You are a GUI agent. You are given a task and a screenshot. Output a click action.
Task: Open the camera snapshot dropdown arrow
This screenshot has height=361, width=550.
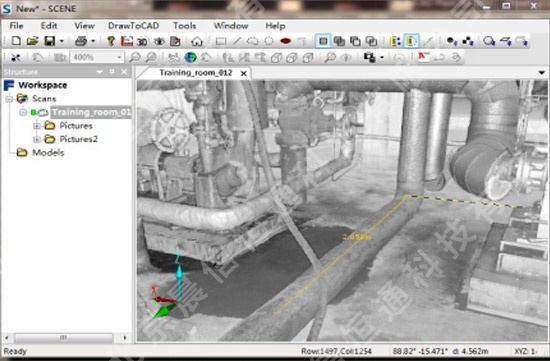(382, 58)
